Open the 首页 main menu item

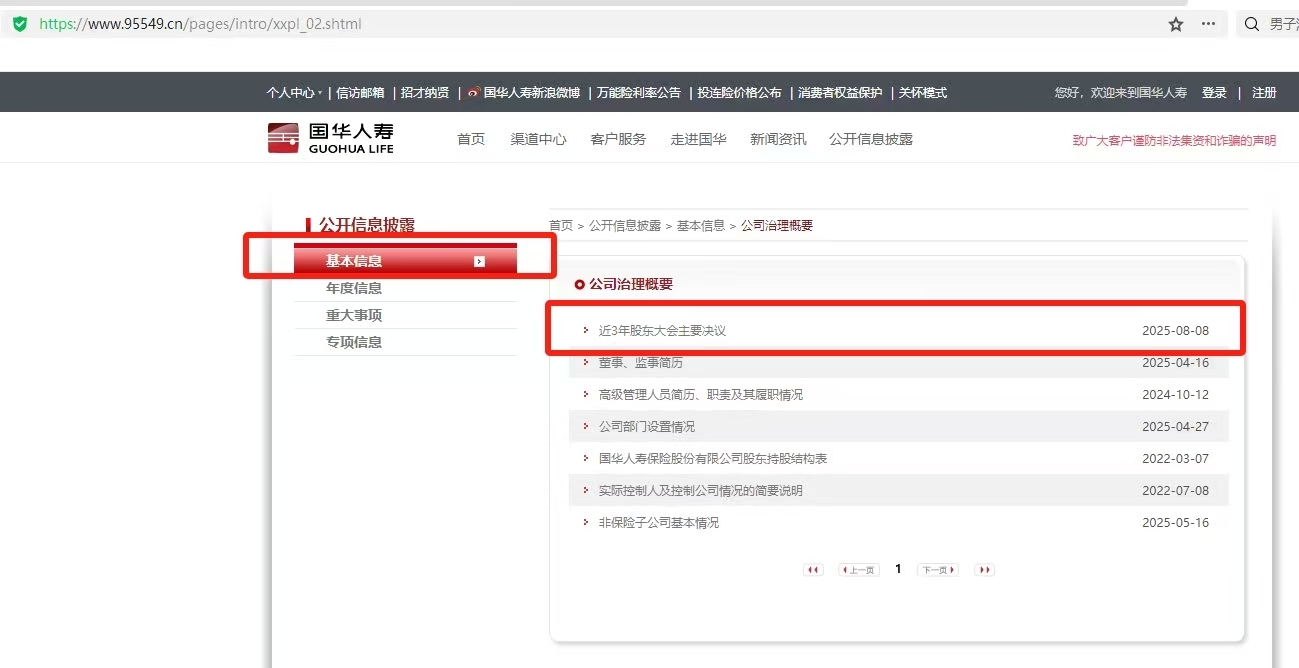click(471, 139)
